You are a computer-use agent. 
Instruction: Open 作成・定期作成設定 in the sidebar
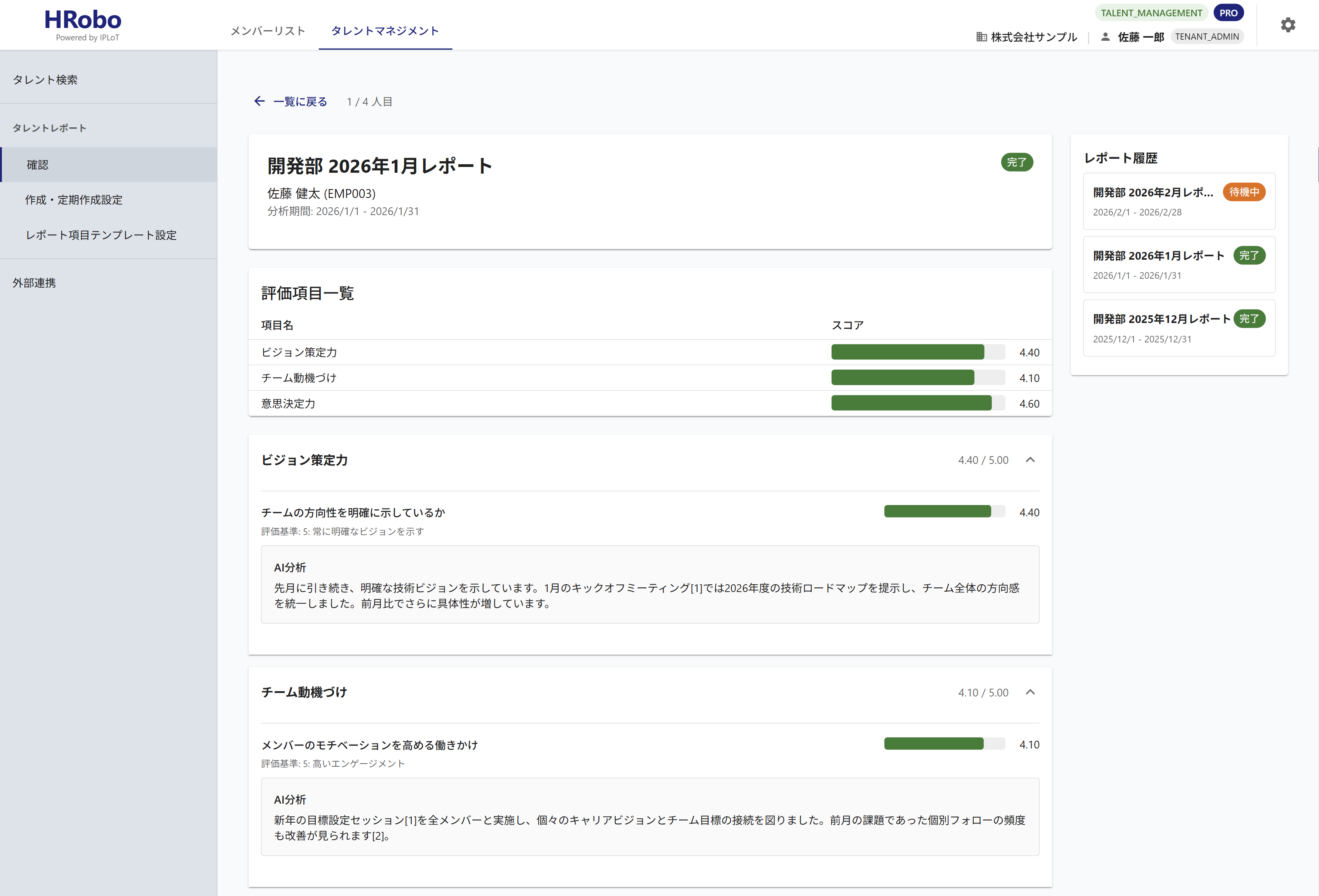(x=108, y=200)
